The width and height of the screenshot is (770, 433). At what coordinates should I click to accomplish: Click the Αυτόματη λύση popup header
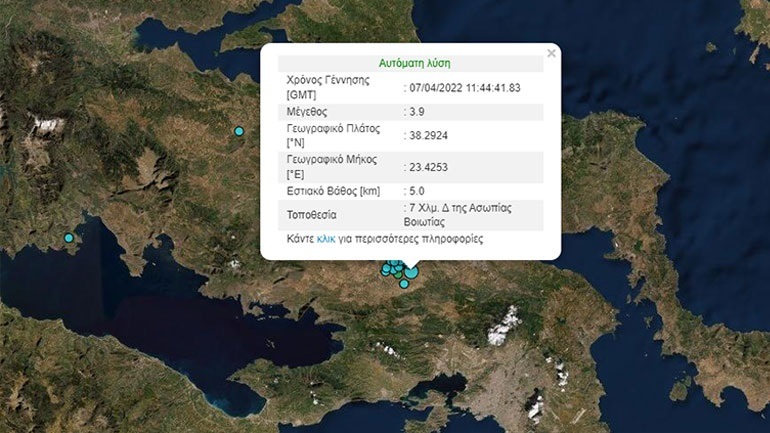pyautogui.click(x=414, y=63)
